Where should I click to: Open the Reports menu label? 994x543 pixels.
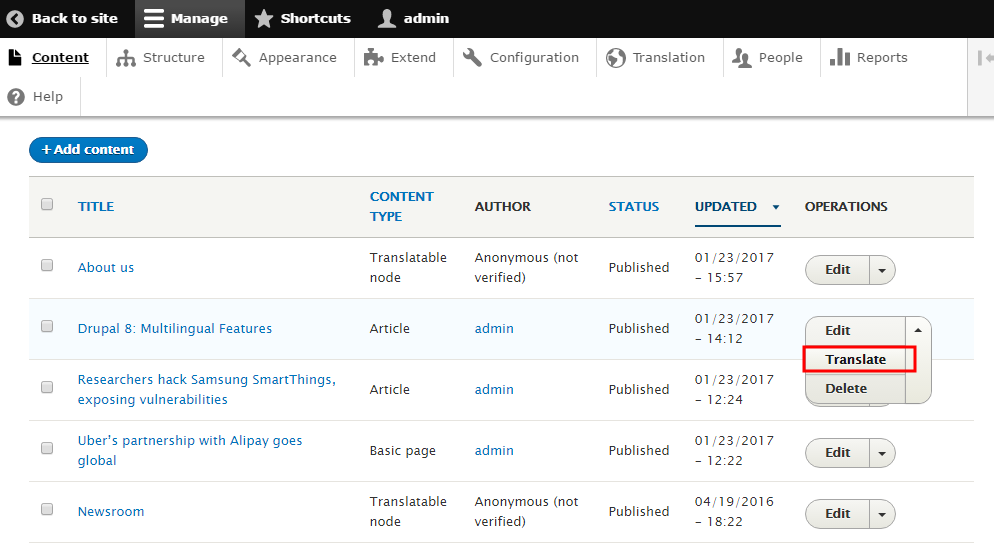(x=882, y=58)
